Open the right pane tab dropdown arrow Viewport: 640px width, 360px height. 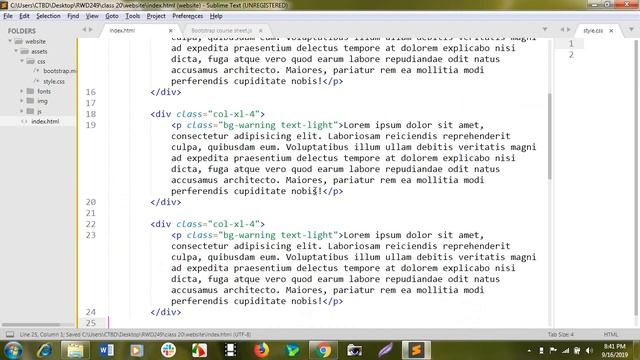[631, 29]
